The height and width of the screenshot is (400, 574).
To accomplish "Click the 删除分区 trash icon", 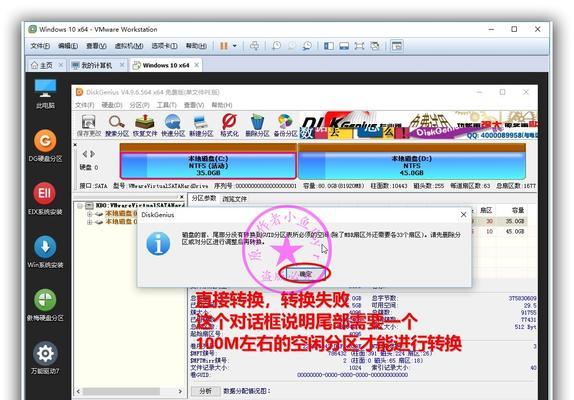I will [257, 125].
